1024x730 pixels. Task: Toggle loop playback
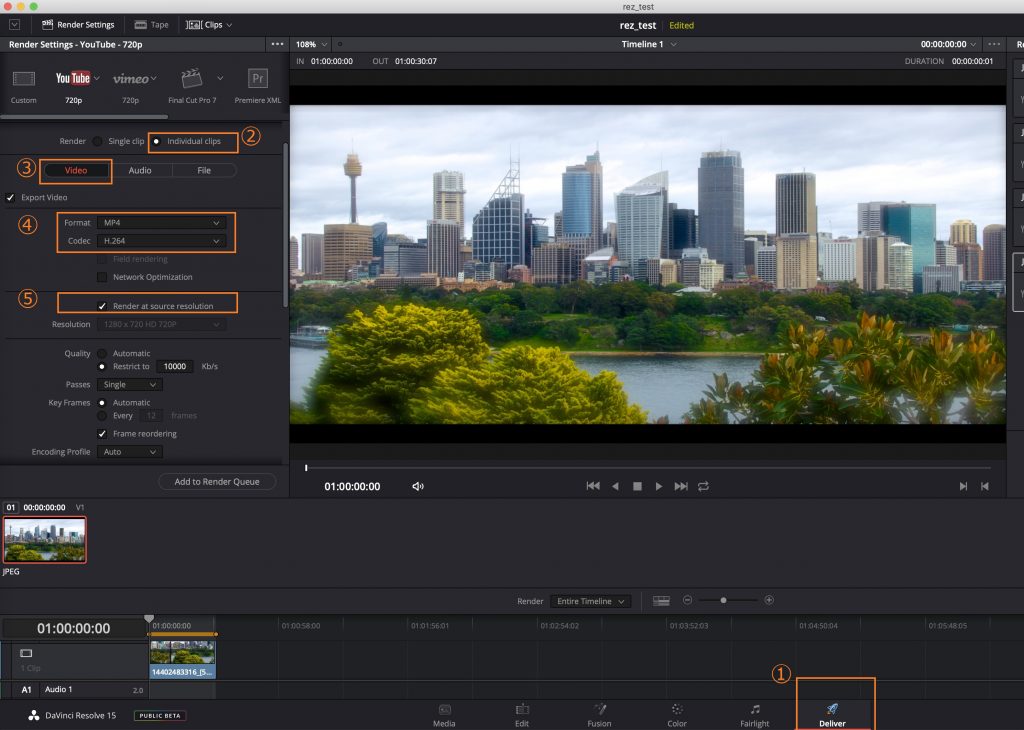point(703,486)
